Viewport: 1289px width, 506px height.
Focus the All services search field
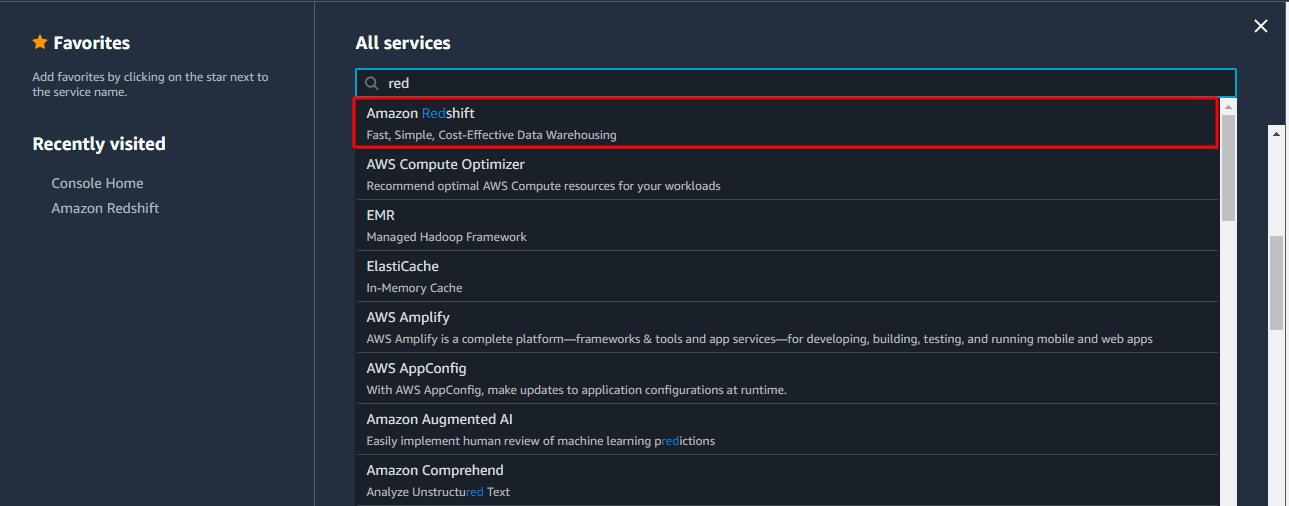click(796, 83)
